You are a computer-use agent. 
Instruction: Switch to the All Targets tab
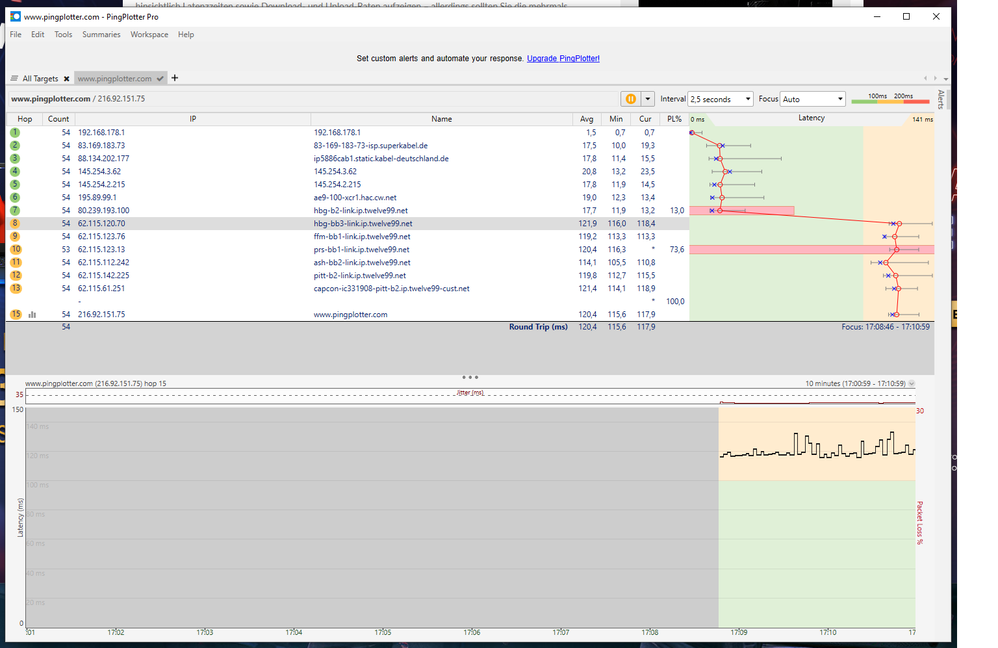click(x=40, y=78)
